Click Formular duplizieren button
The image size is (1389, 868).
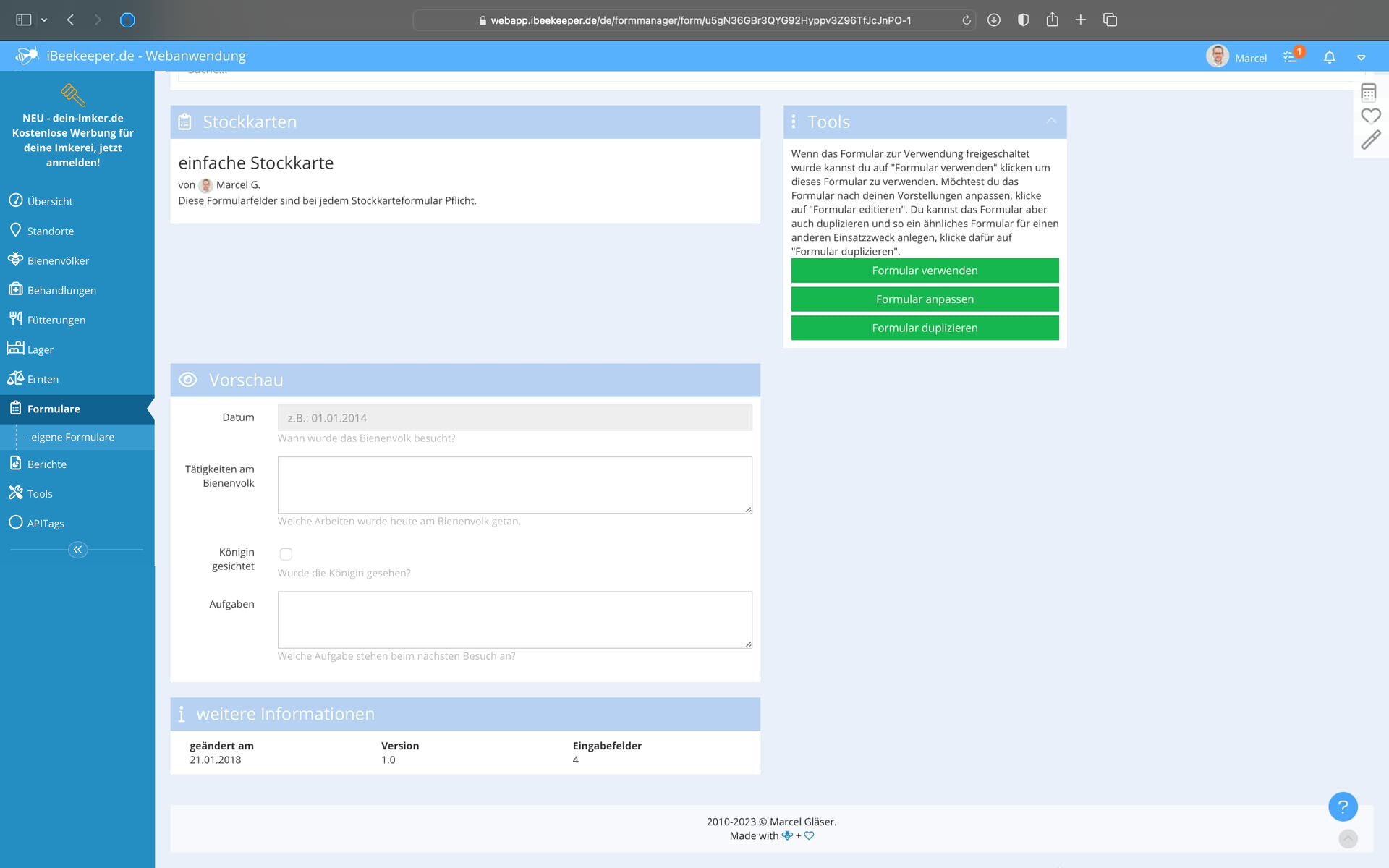tap(925, 328)
